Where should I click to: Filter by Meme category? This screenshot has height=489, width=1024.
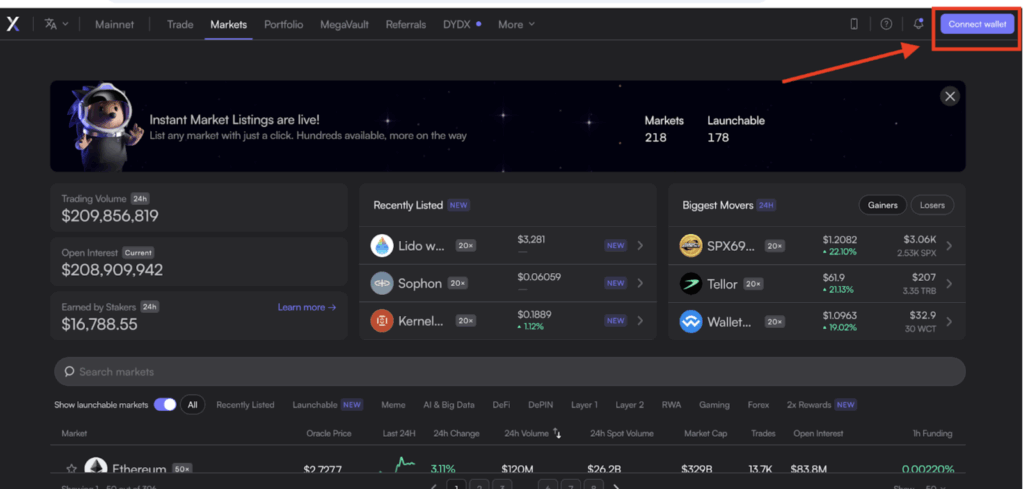[x=393, y=405]
